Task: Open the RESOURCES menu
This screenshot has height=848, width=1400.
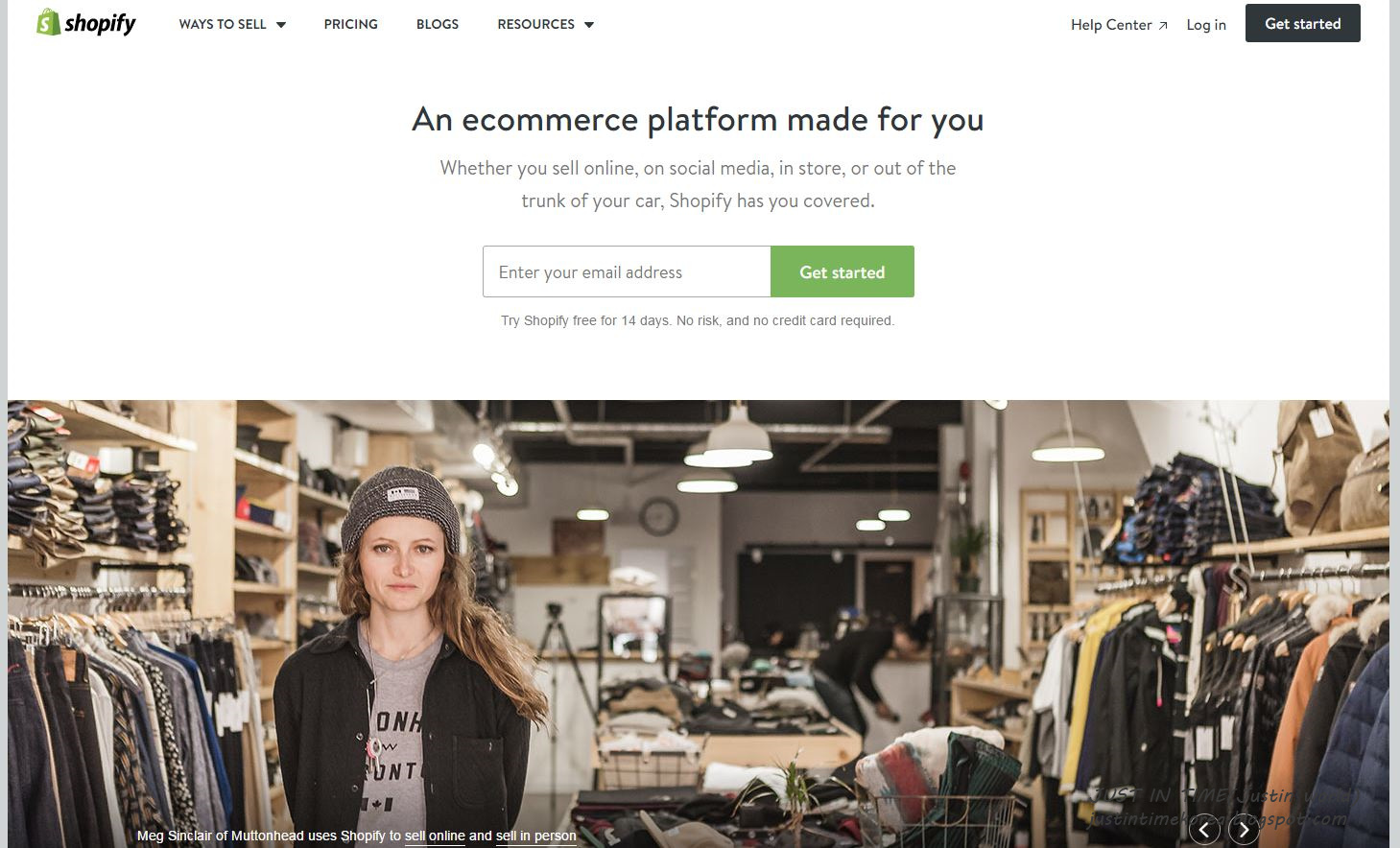Action: click(545, 24)
